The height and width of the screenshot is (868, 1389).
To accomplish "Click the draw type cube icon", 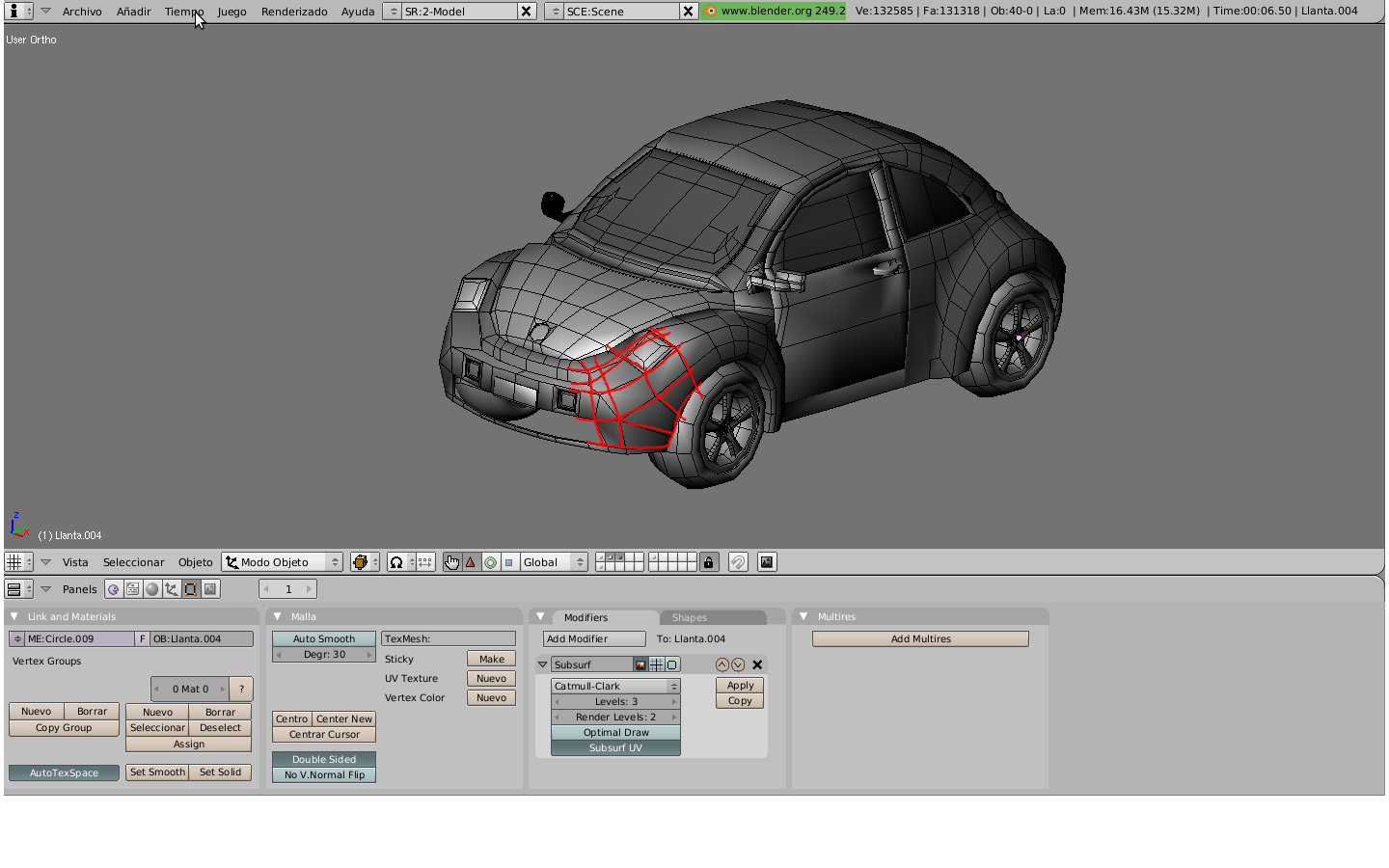I will coord(365,562).
